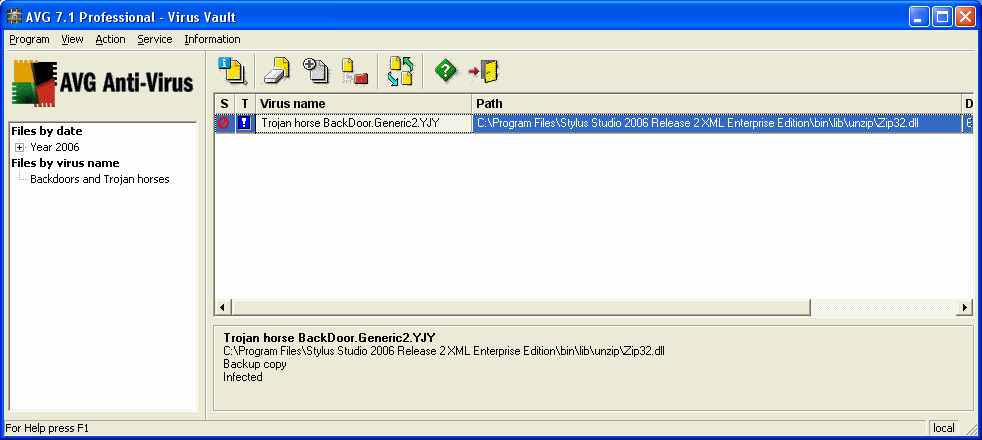Minimize the Virus Vault window
This screenshot has width=982, height=440.
point(919,17)
